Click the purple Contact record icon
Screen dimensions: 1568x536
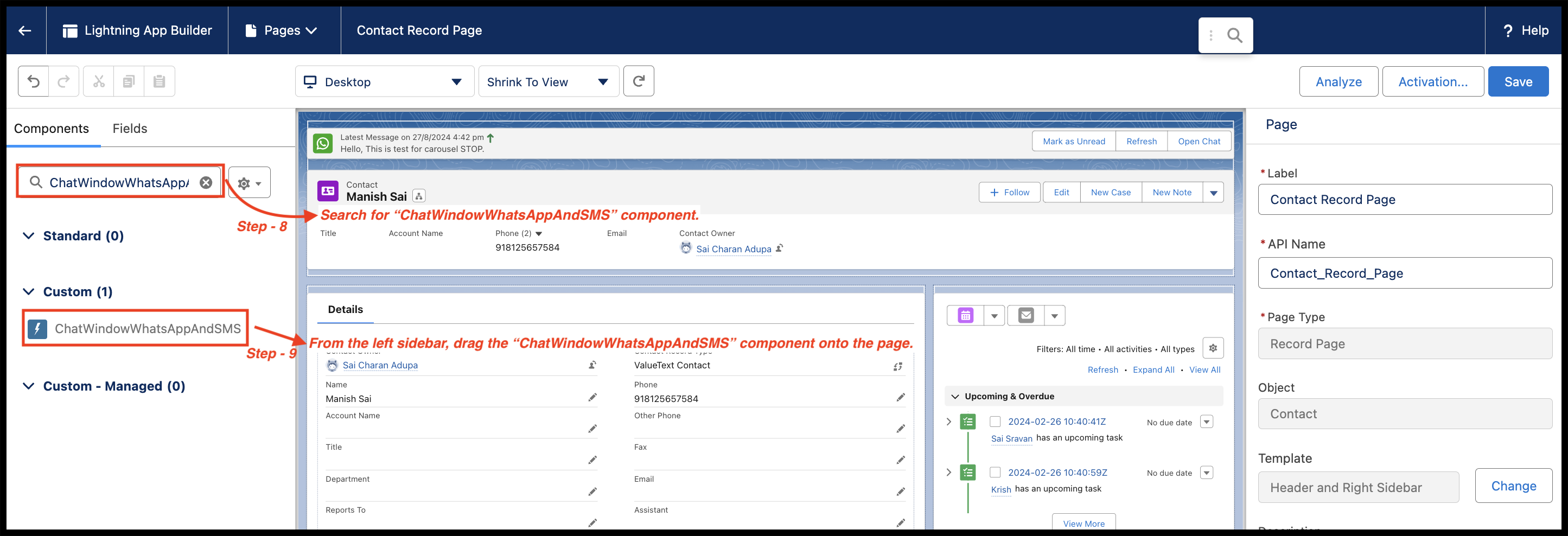328,191
